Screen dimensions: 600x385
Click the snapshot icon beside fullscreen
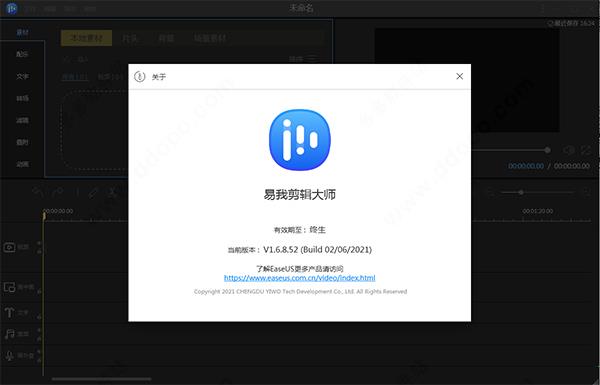pyautogui.click(x=569, y=150)
